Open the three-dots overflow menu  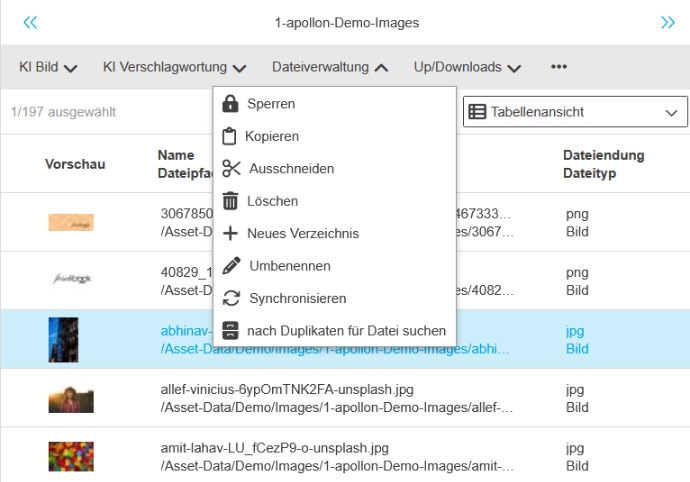tap(559, 67)
